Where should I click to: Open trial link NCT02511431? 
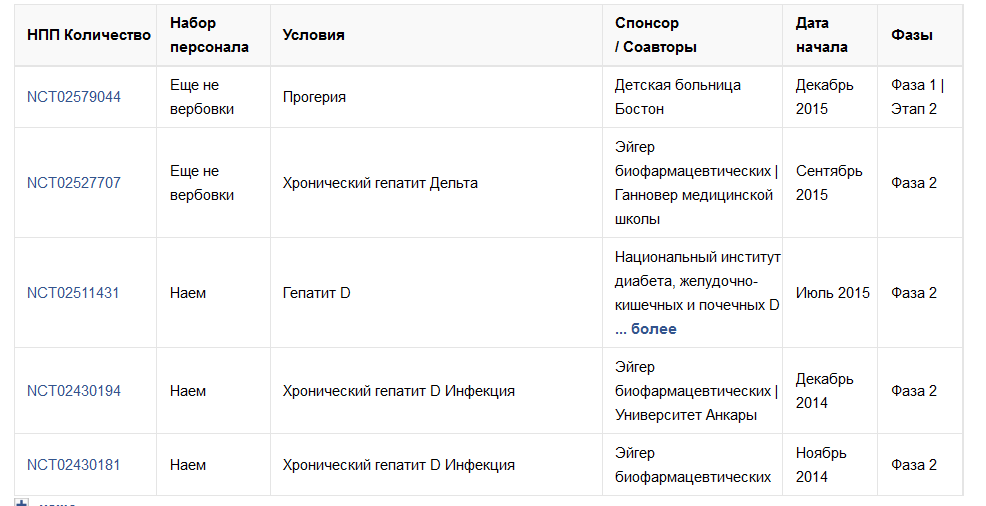click(73, 293)
